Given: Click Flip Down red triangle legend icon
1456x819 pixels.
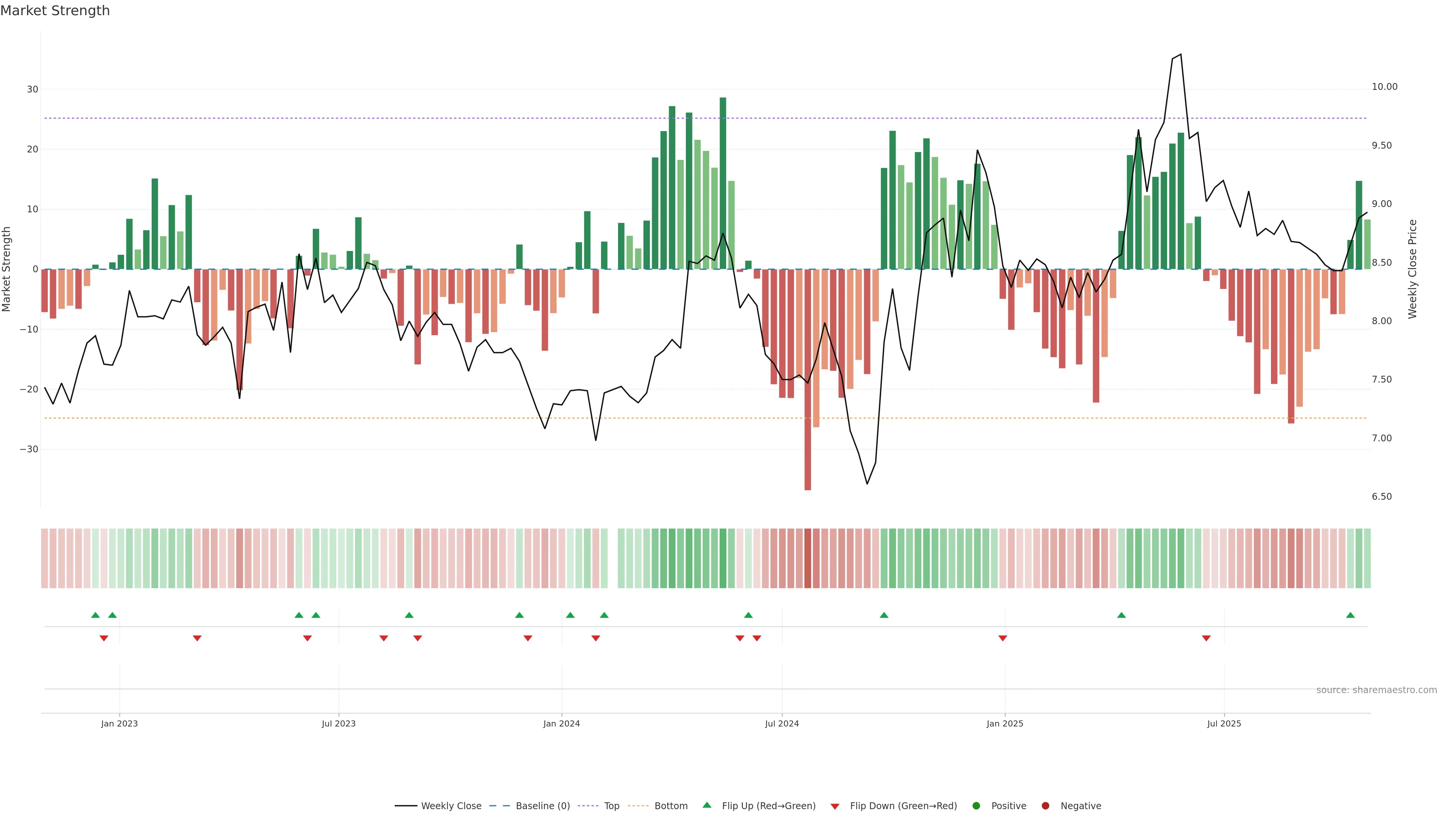Looking at the screenshot, I should click(x=835, y=806).
